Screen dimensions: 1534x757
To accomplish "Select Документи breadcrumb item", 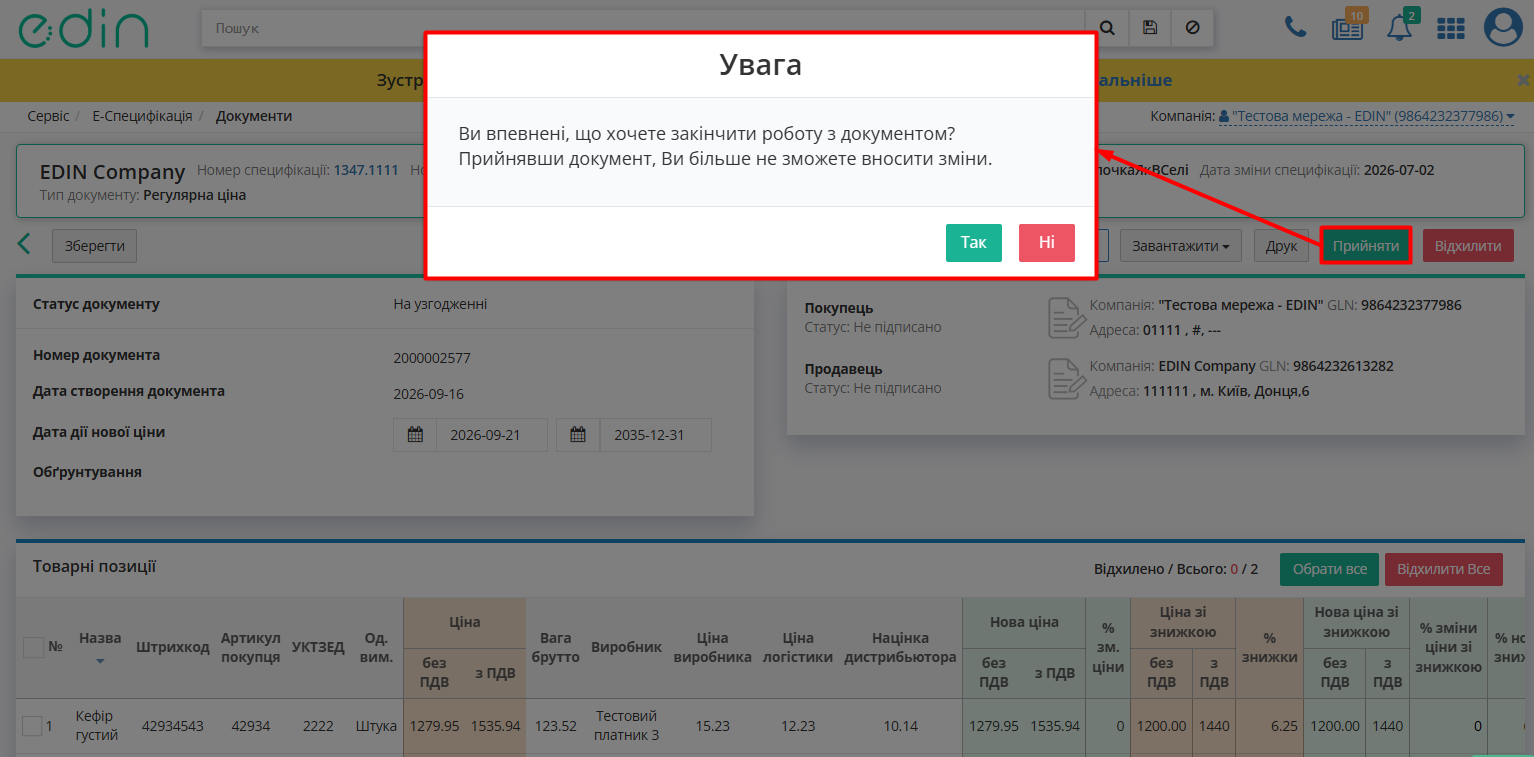I will coord(254,116).
